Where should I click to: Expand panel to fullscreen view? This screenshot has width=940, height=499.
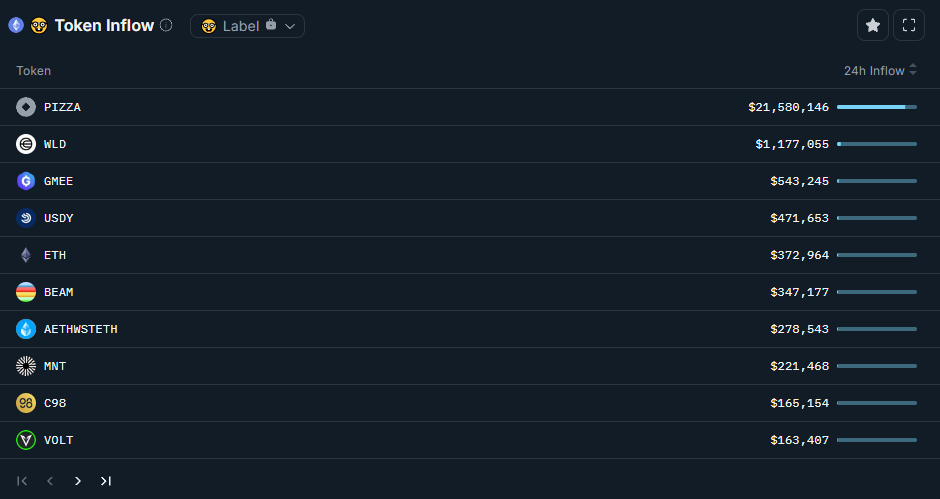(x=909, y=26)
